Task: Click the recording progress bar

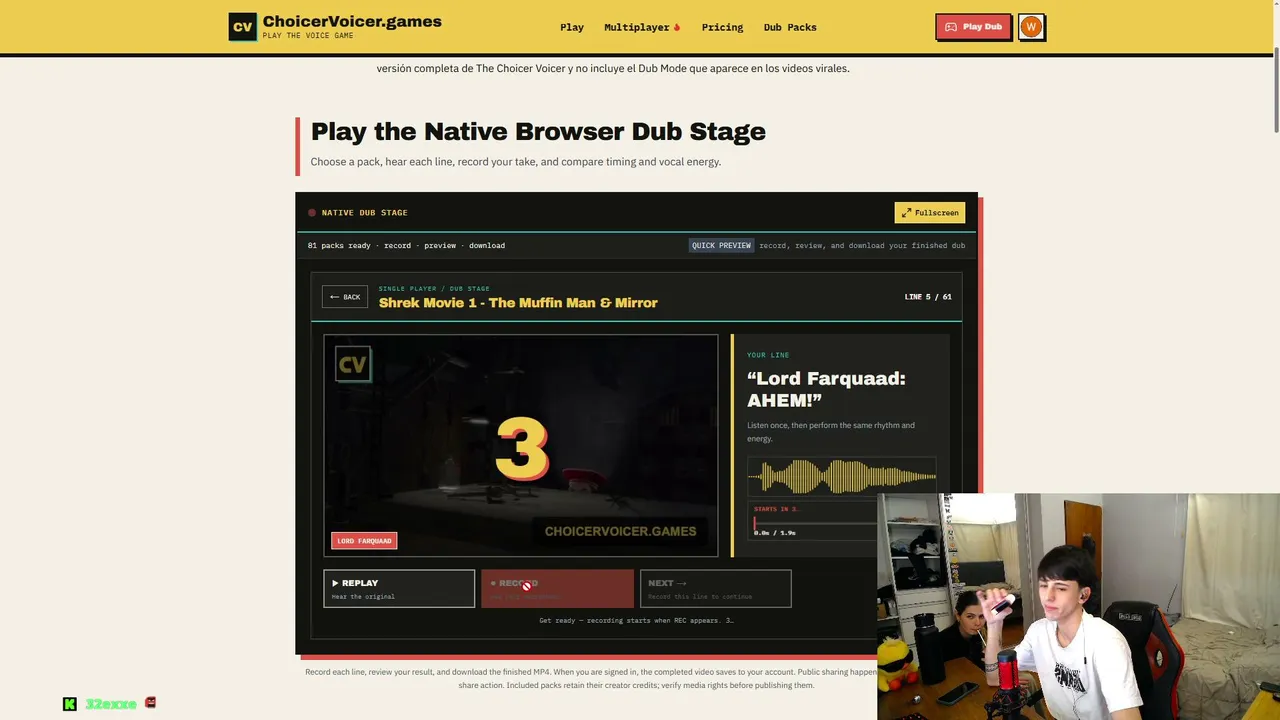Action: click(815, 522)
